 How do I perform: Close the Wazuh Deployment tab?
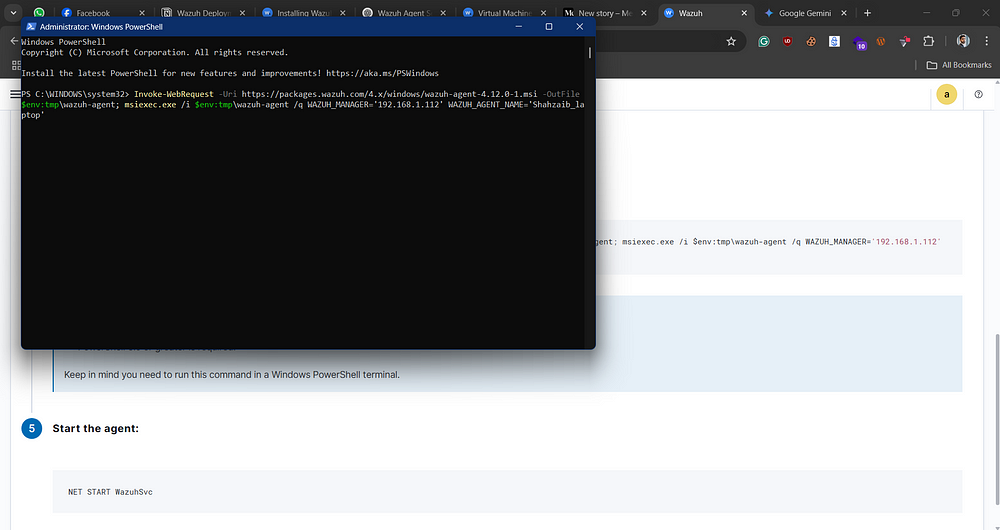(x=242, y=13)
